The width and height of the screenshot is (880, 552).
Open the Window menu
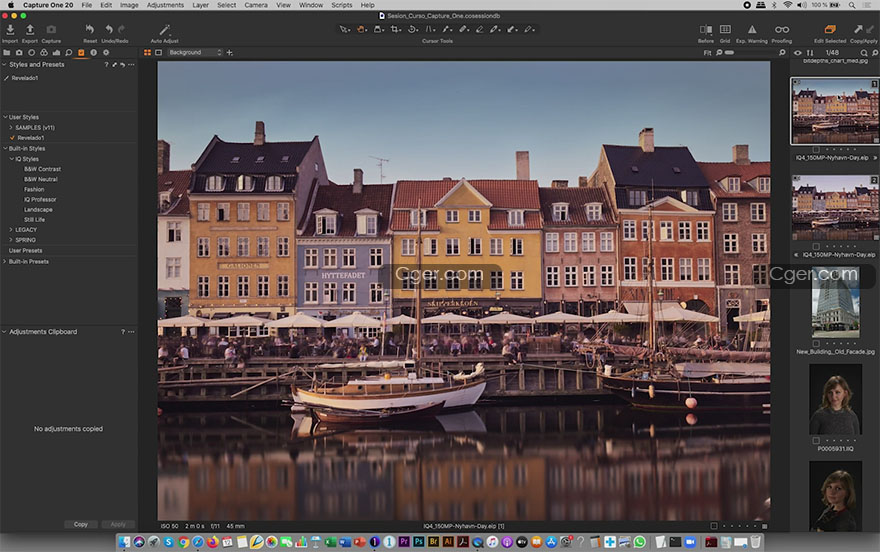tap(311, 5)
